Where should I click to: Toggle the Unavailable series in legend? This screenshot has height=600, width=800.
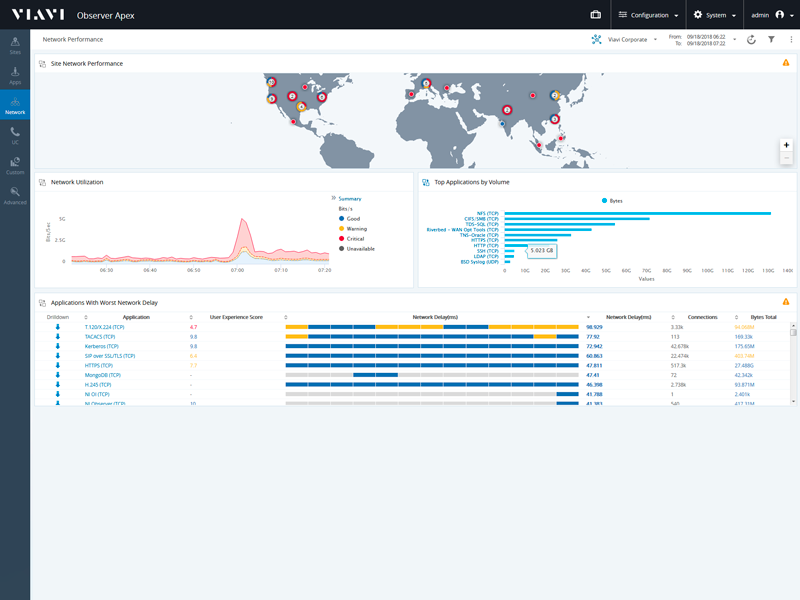coord(357,249)
